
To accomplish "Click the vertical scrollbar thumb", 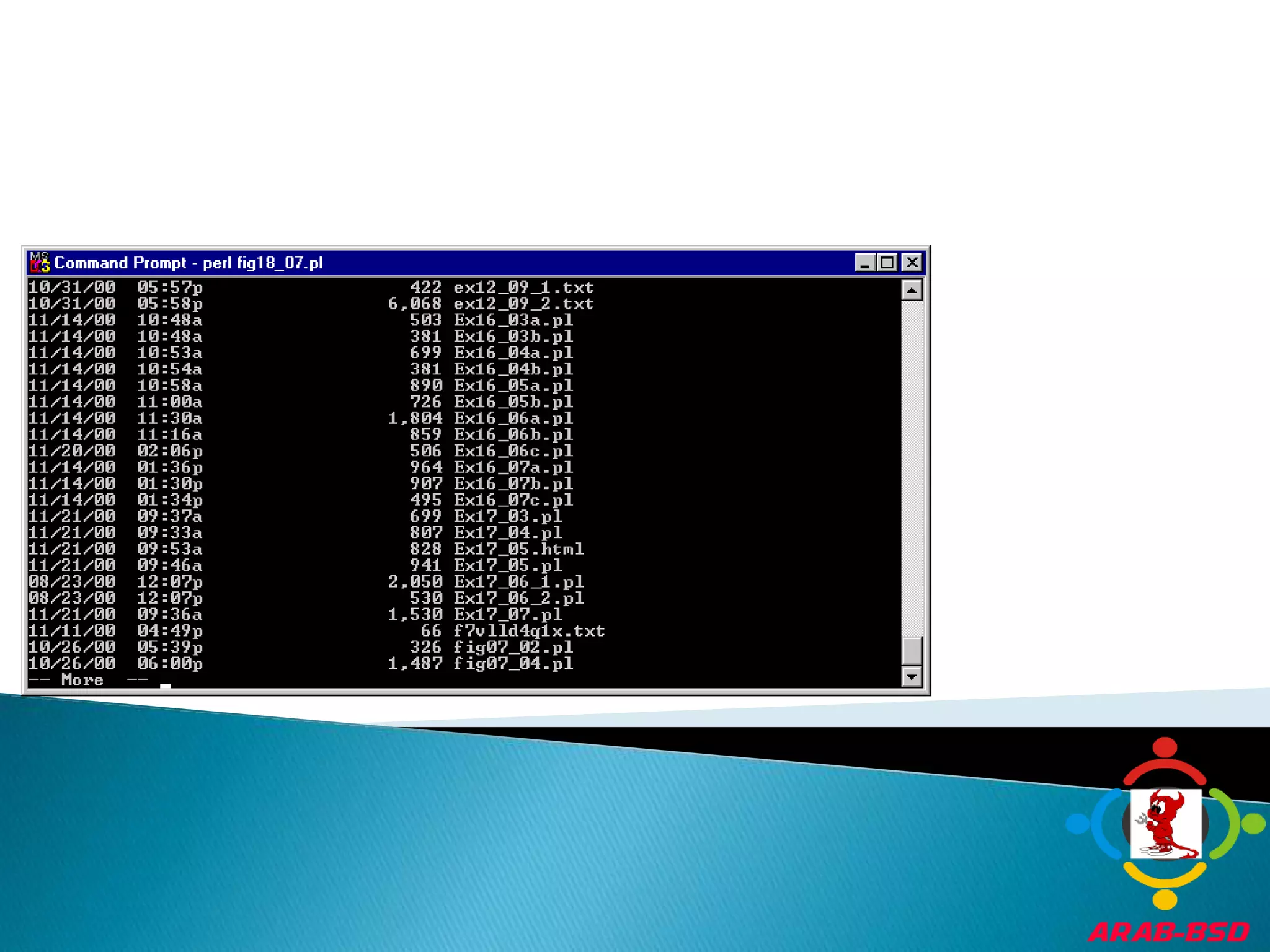I will pyautogui.click(x=912, y=650).
